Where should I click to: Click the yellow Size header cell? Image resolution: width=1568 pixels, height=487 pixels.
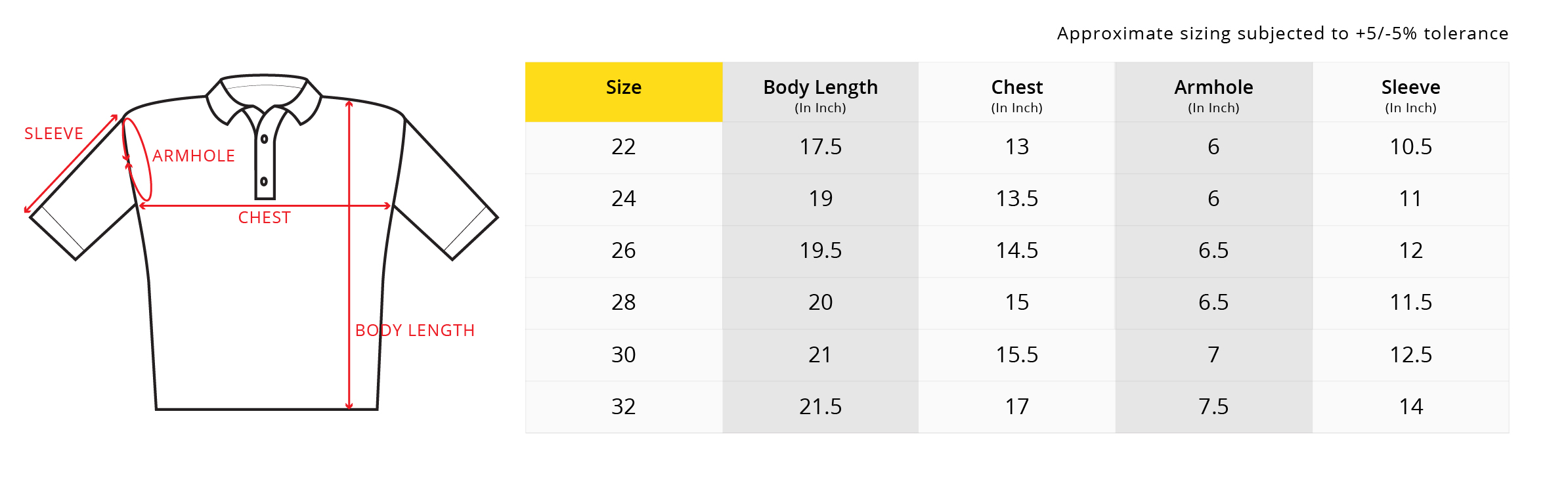[x=623, y=92]
